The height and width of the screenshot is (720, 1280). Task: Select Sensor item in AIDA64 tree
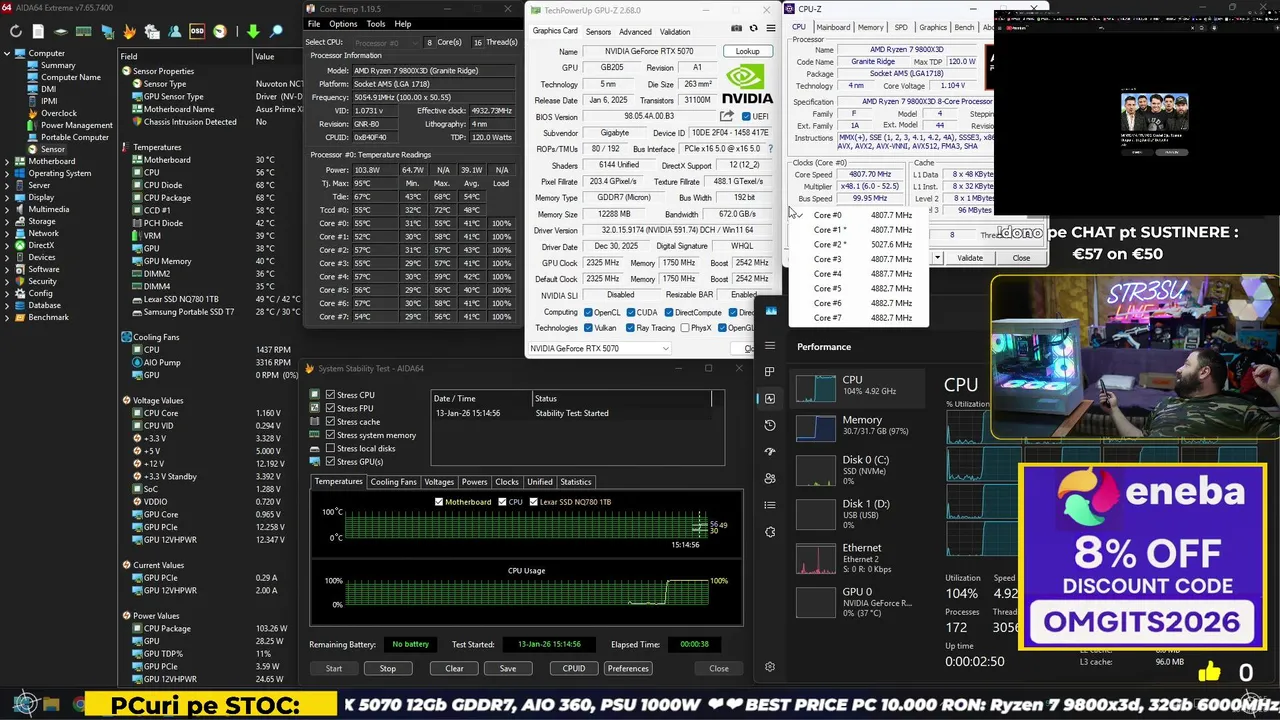(x=53, y=149)
